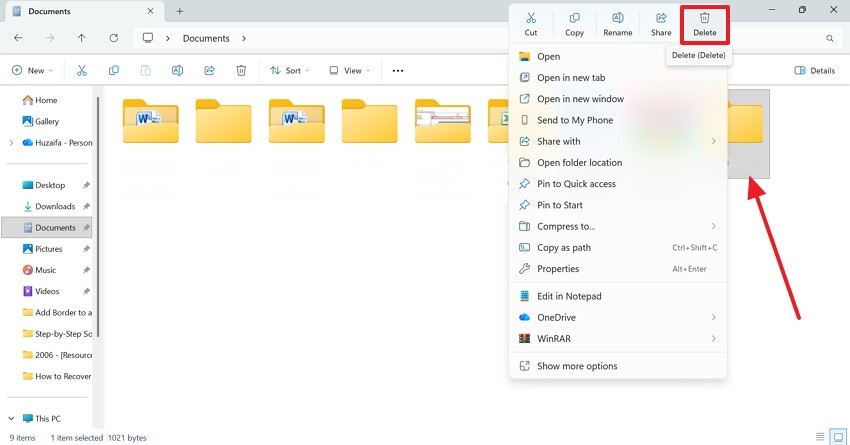Select the first folder containing Word documents
The width and height of the screenshot is (850, 445).
click(x=151, y=121)
